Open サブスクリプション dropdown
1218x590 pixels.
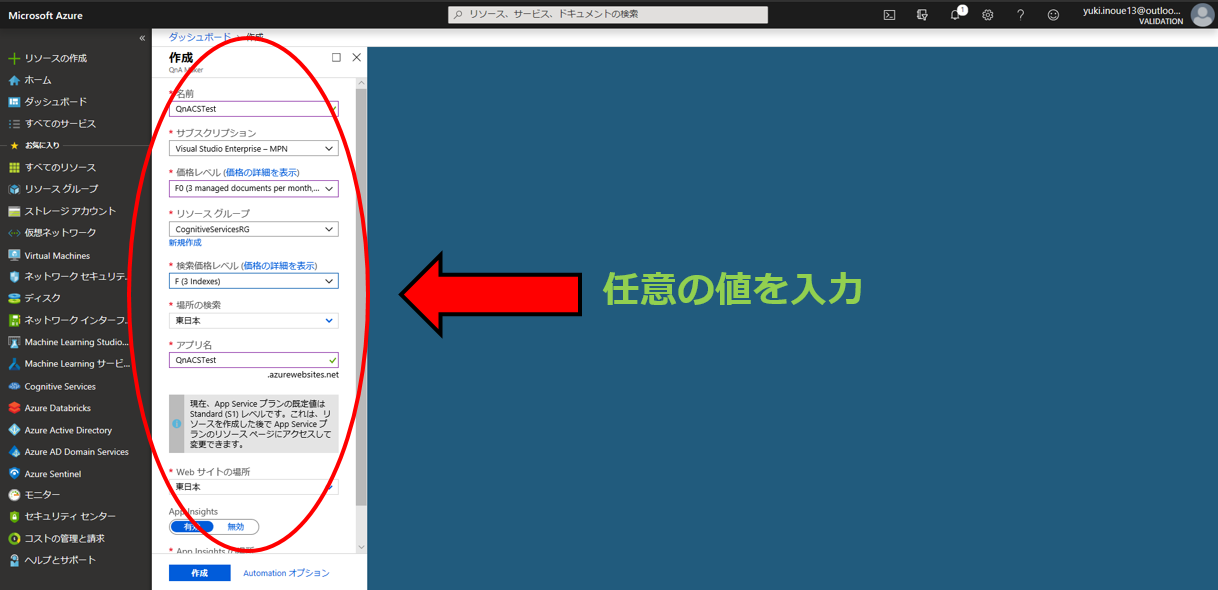pyautogui.click(x=254, y=149)
